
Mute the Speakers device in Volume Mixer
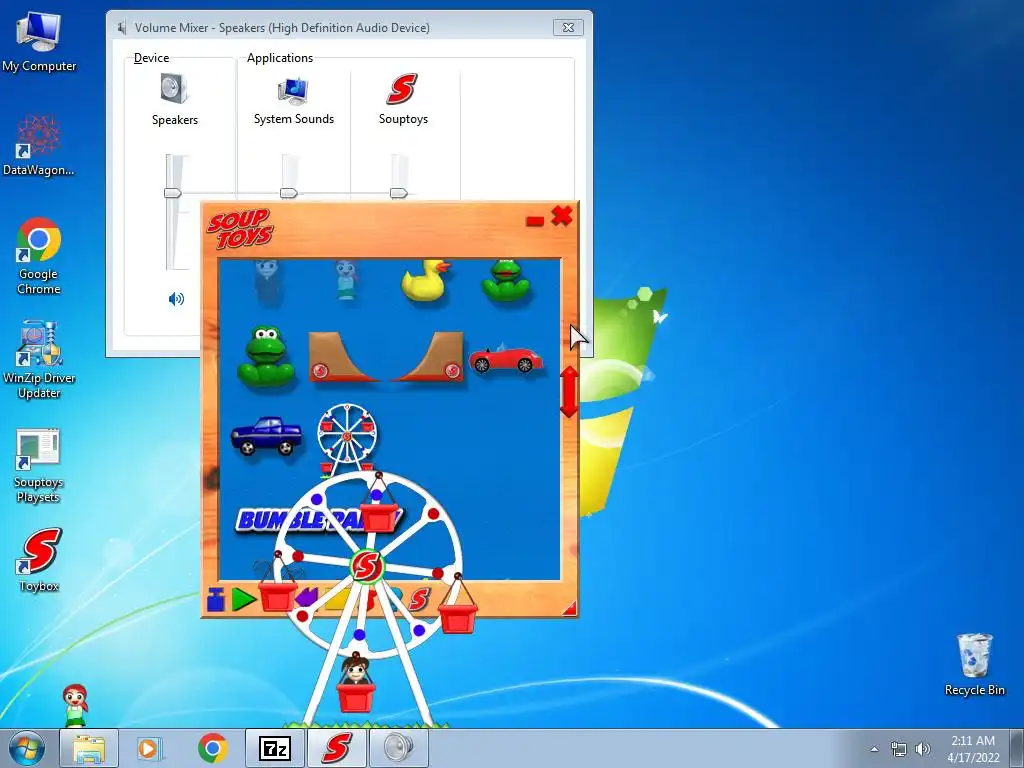176,299
